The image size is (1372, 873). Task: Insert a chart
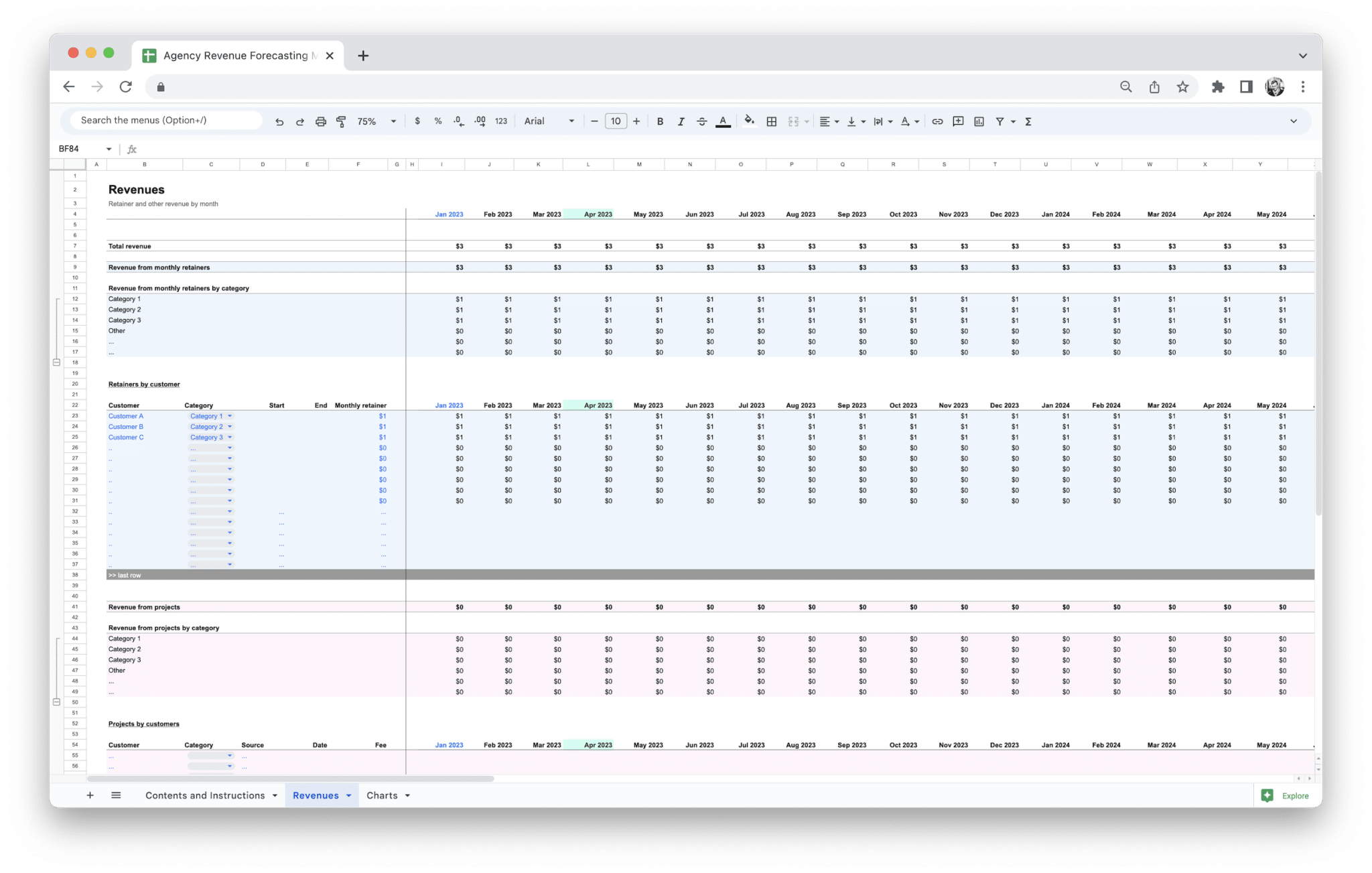point(979,121)
